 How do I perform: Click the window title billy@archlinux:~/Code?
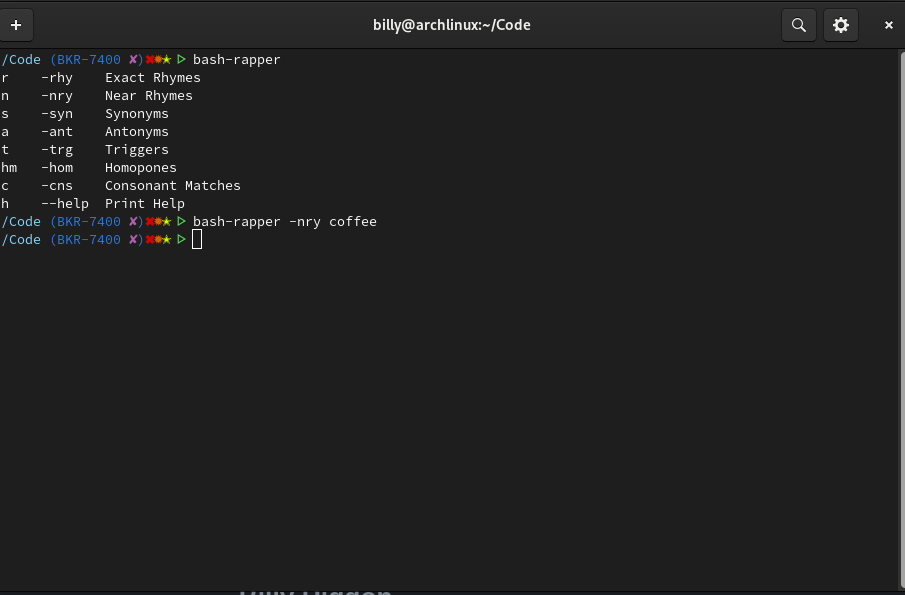(x=451, y=25)
